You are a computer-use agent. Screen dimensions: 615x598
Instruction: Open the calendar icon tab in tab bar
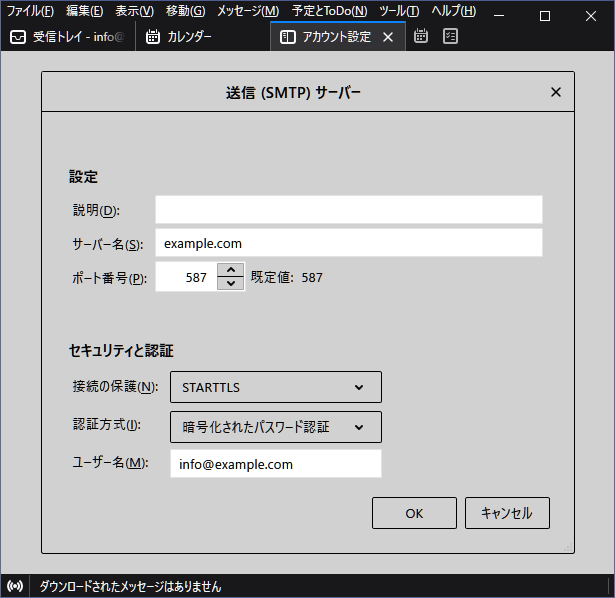click(x=421, y=37)
